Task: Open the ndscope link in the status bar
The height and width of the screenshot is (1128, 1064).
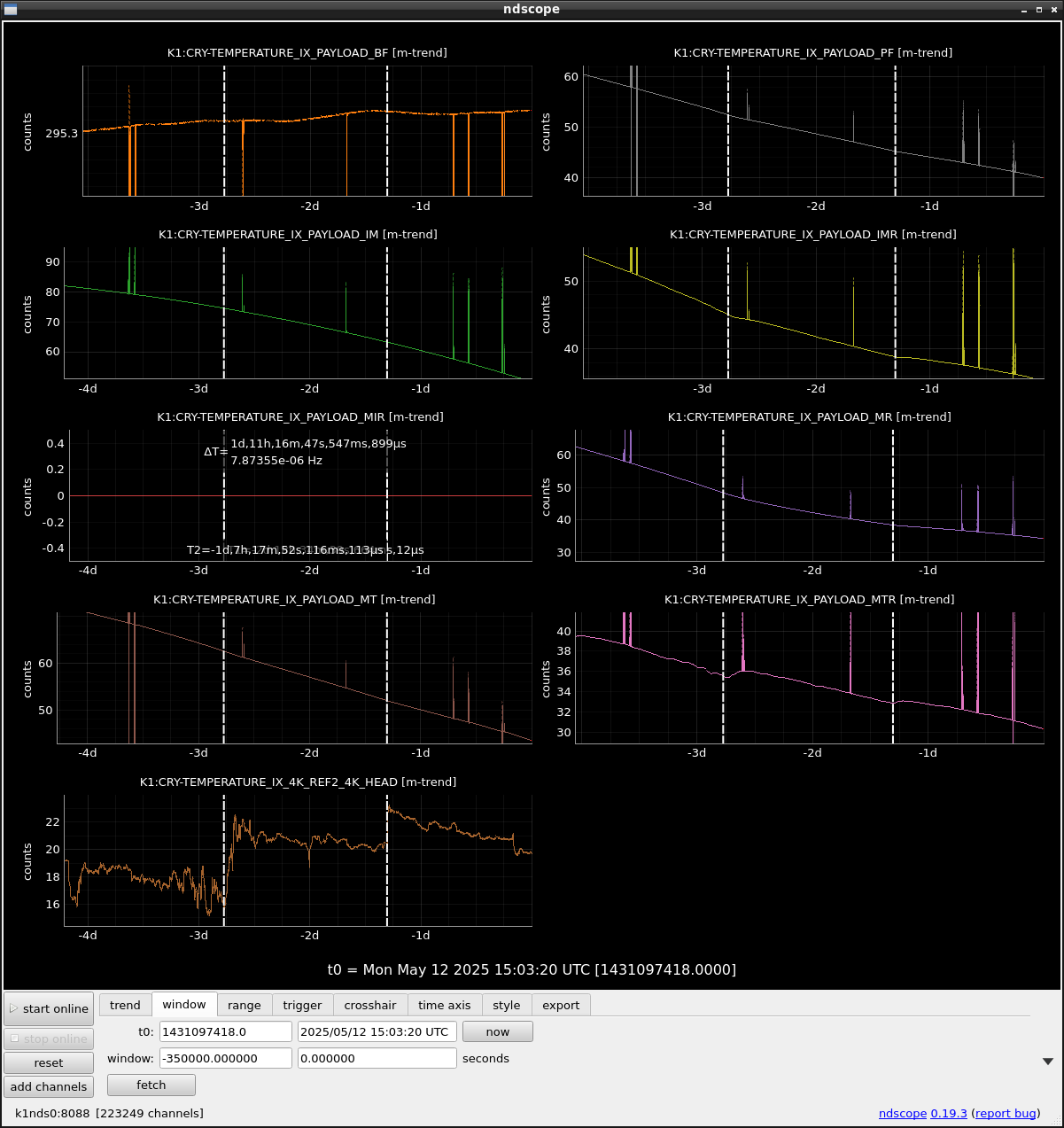Action: coord(903,1113)
